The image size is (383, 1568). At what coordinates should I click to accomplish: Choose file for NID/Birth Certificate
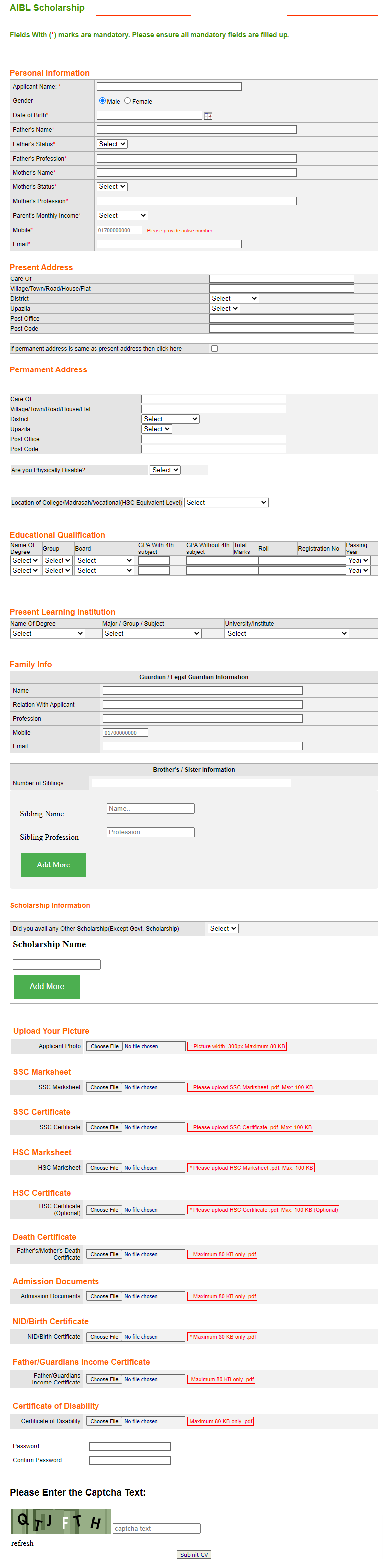104,1337
